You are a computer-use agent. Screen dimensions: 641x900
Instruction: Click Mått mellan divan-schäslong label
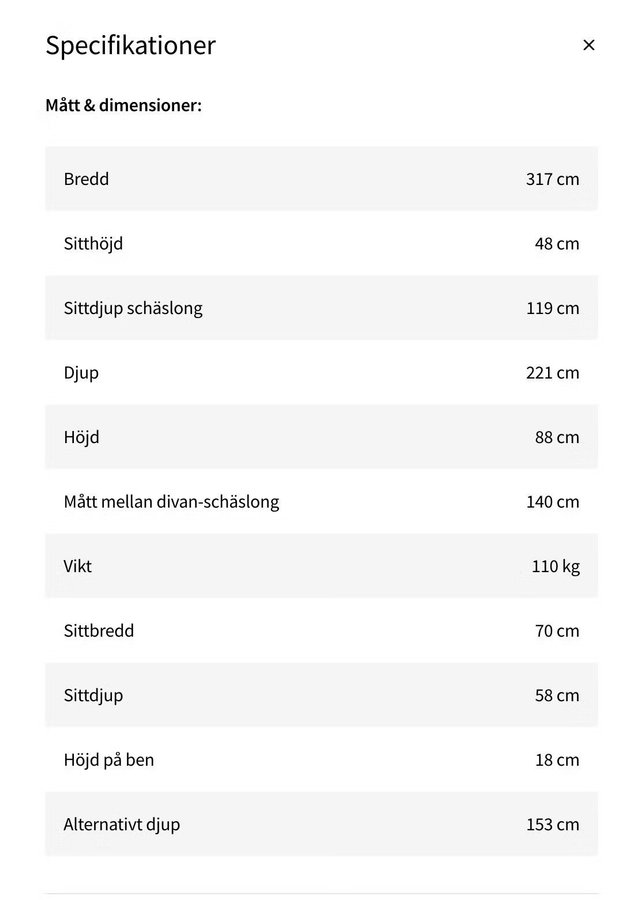[x=171, y=502]
